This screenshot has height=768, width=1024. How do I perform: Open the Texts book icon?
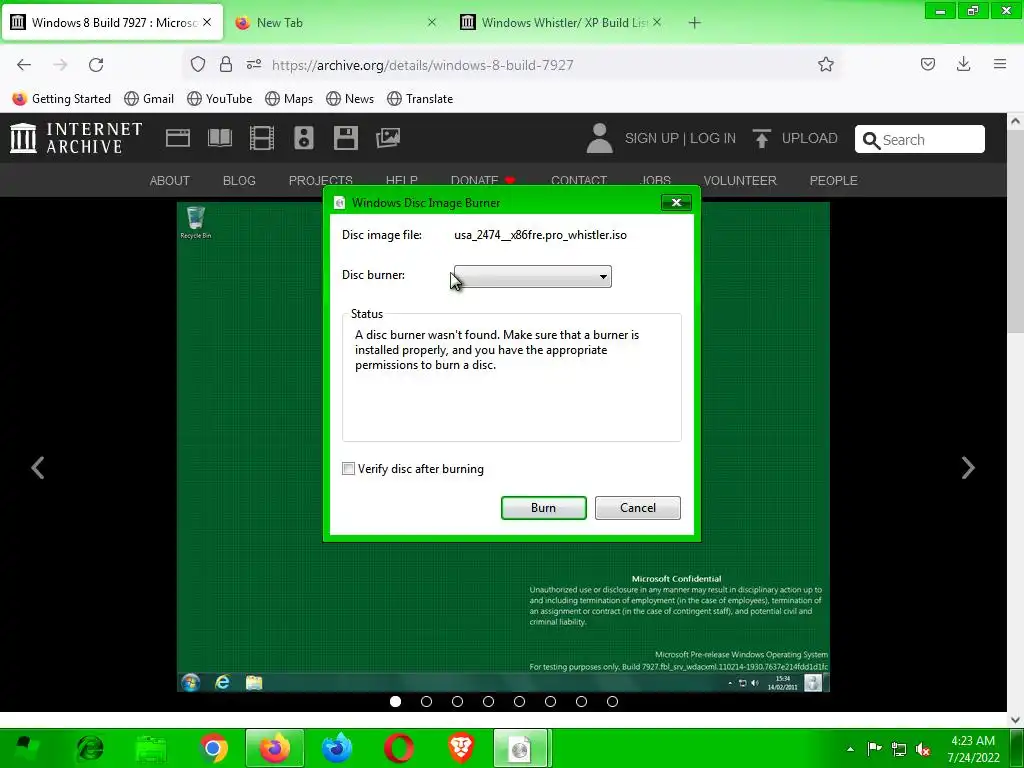[x=219, y=138]
